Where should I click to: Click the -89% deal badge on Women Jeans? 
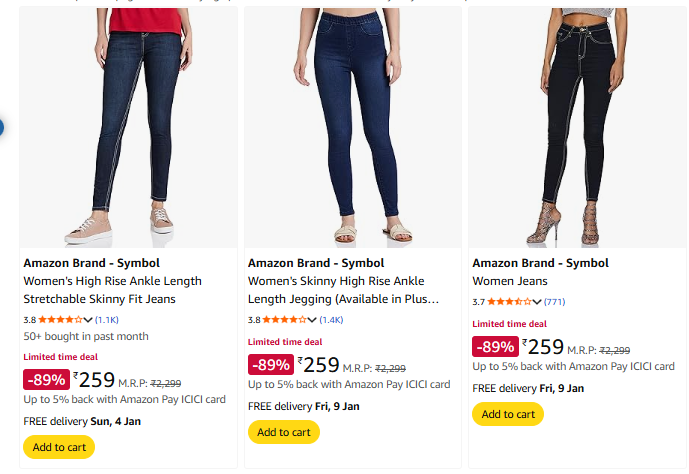(x=494, y=347)
